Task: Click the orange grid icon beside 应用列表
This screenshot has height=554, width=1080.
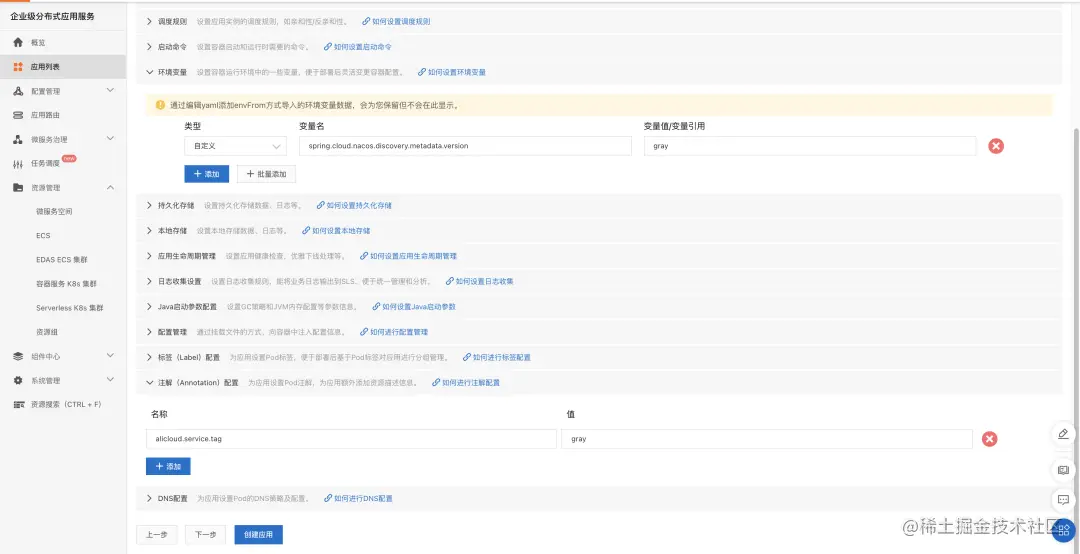Action: [18, 67]
